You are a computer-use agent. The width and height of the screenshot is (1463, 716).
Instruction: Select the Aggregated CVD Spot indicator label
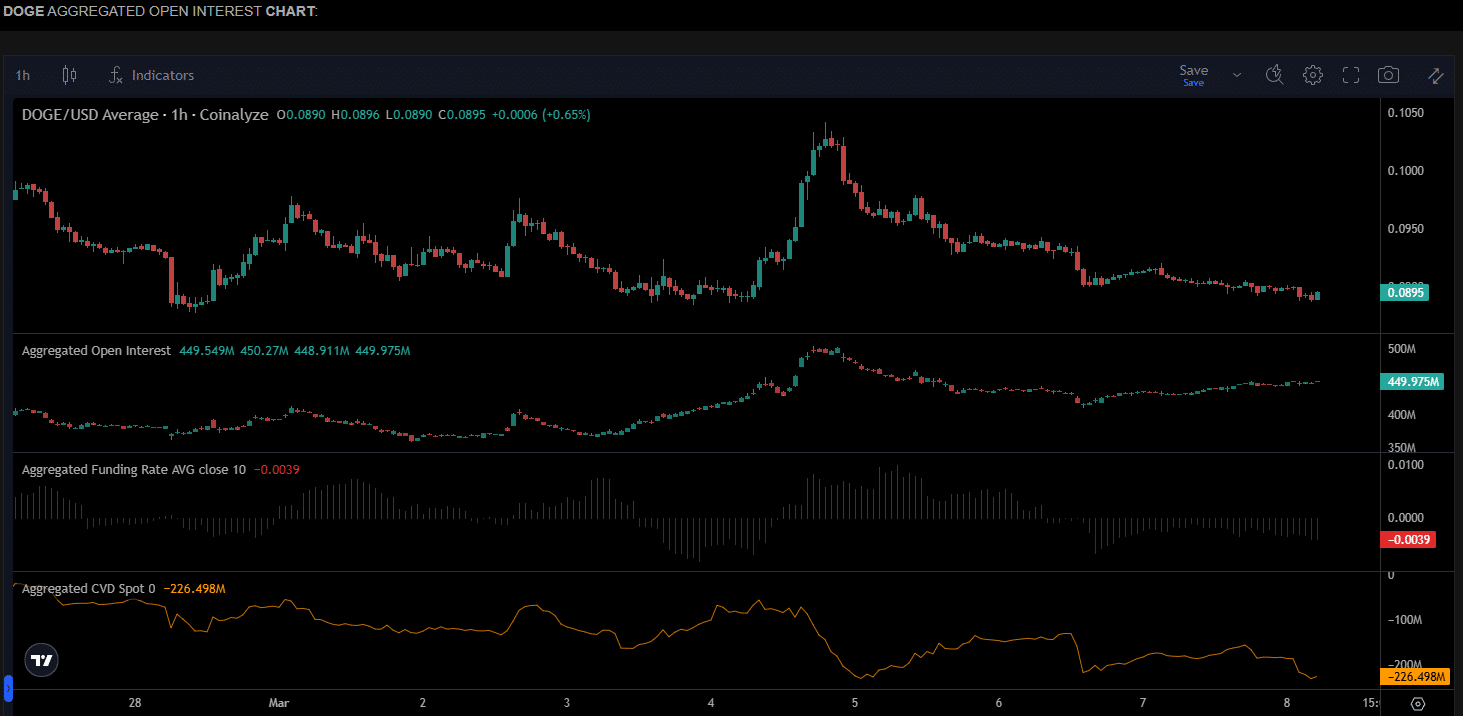(x=88, y=589)
